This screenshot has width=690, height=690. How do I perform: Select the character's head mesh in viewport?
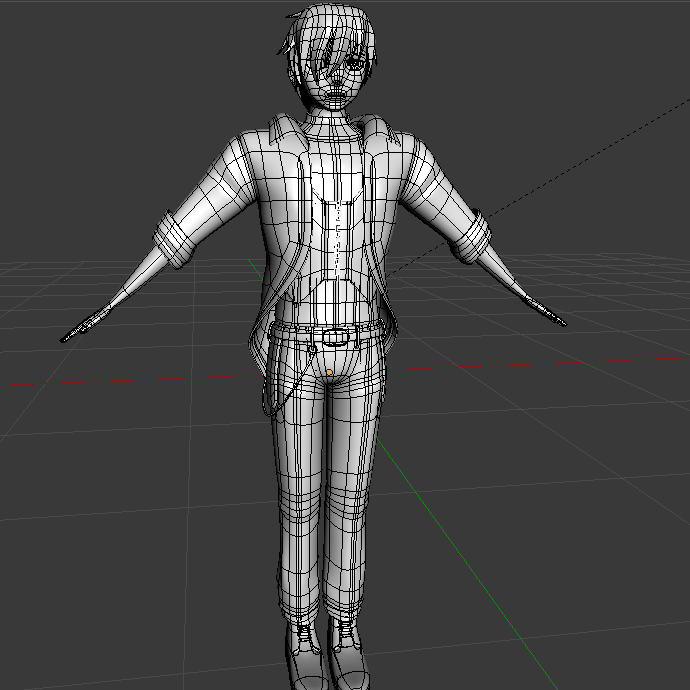(329, 56)
